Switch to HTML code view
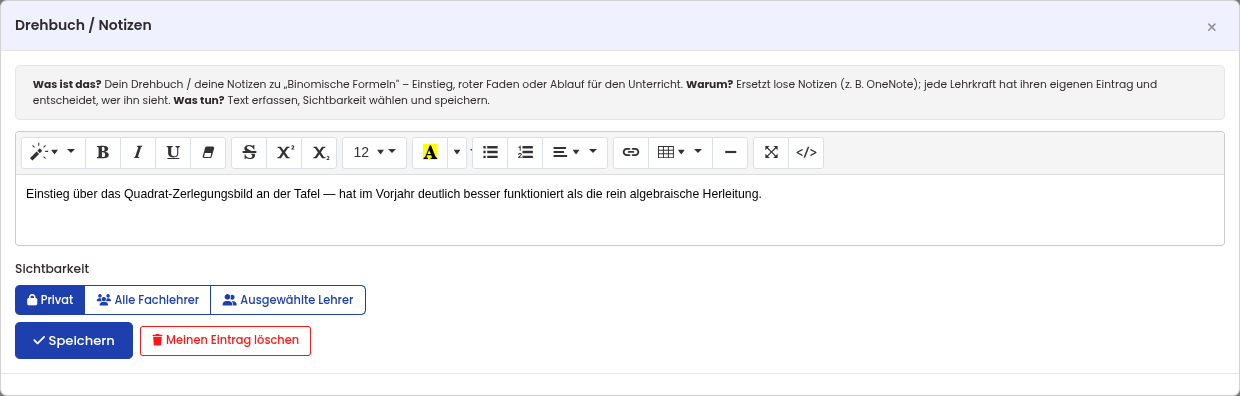 click(806, 152)
